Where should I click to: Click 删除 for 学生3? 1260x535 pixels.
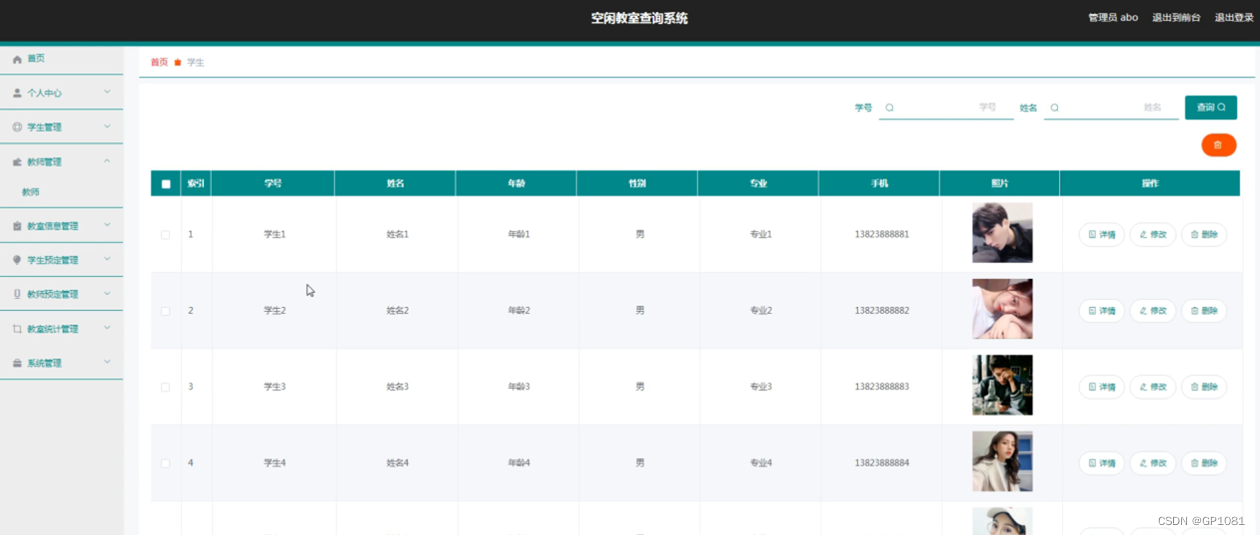pyautogui.click(x=1204, y=387)
